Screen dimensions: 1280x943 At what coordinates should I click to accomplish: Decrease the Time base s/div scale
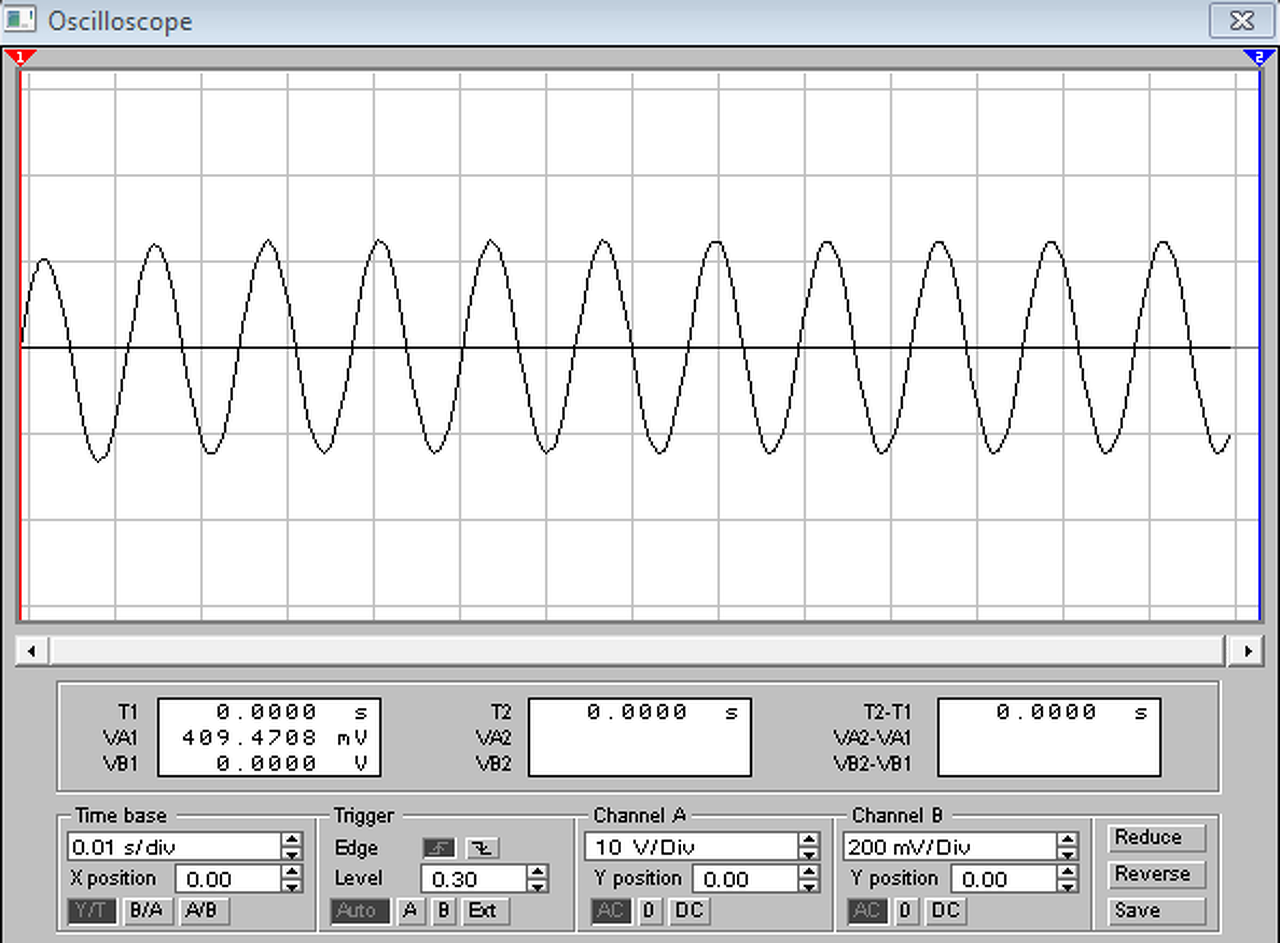(x=292, y=854)
